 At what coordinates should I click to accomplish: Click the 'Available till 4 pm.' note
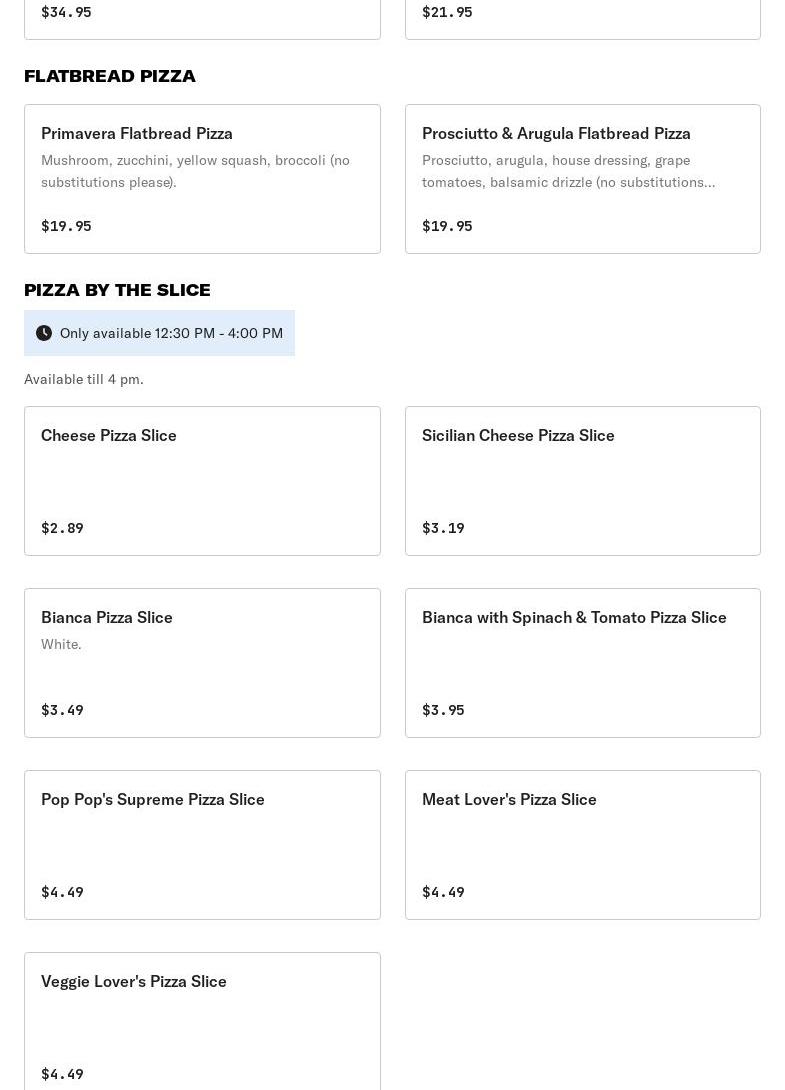(x=84, y=379)
